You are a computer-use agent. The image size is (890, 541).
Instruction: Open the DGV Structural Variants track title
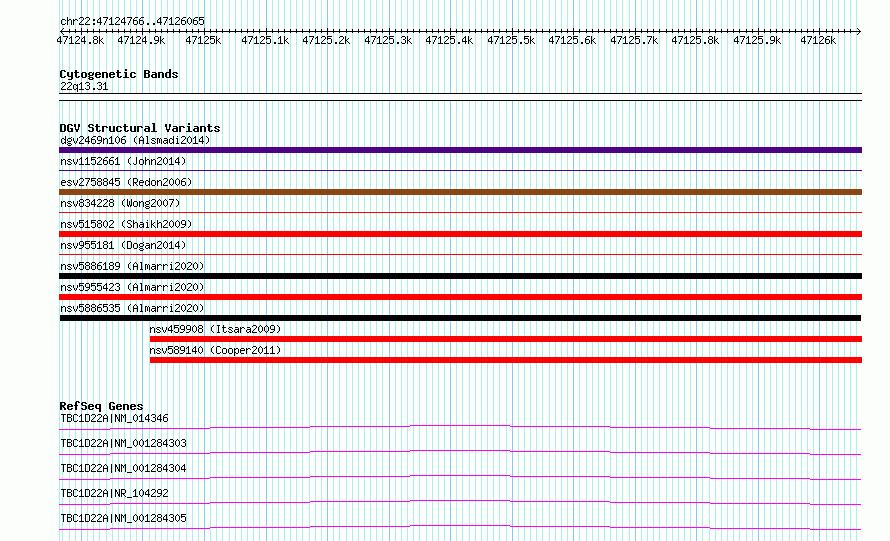(140, 128)
